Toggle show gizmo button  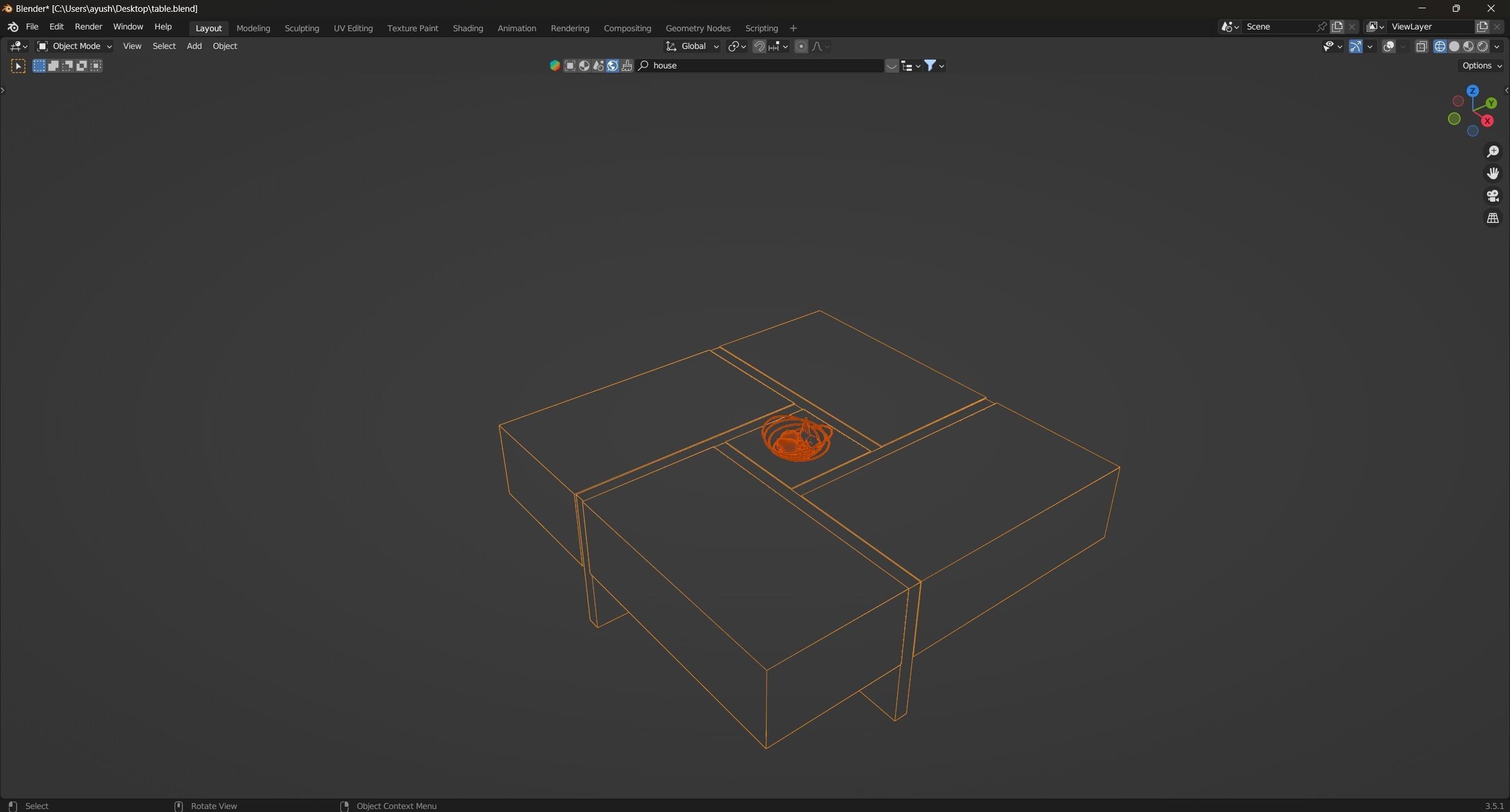point(1355,47)
